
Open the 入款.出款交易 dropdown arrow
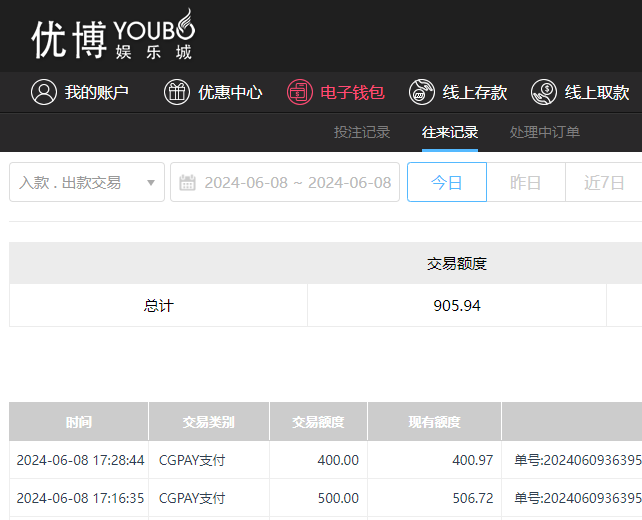(151, 183)
